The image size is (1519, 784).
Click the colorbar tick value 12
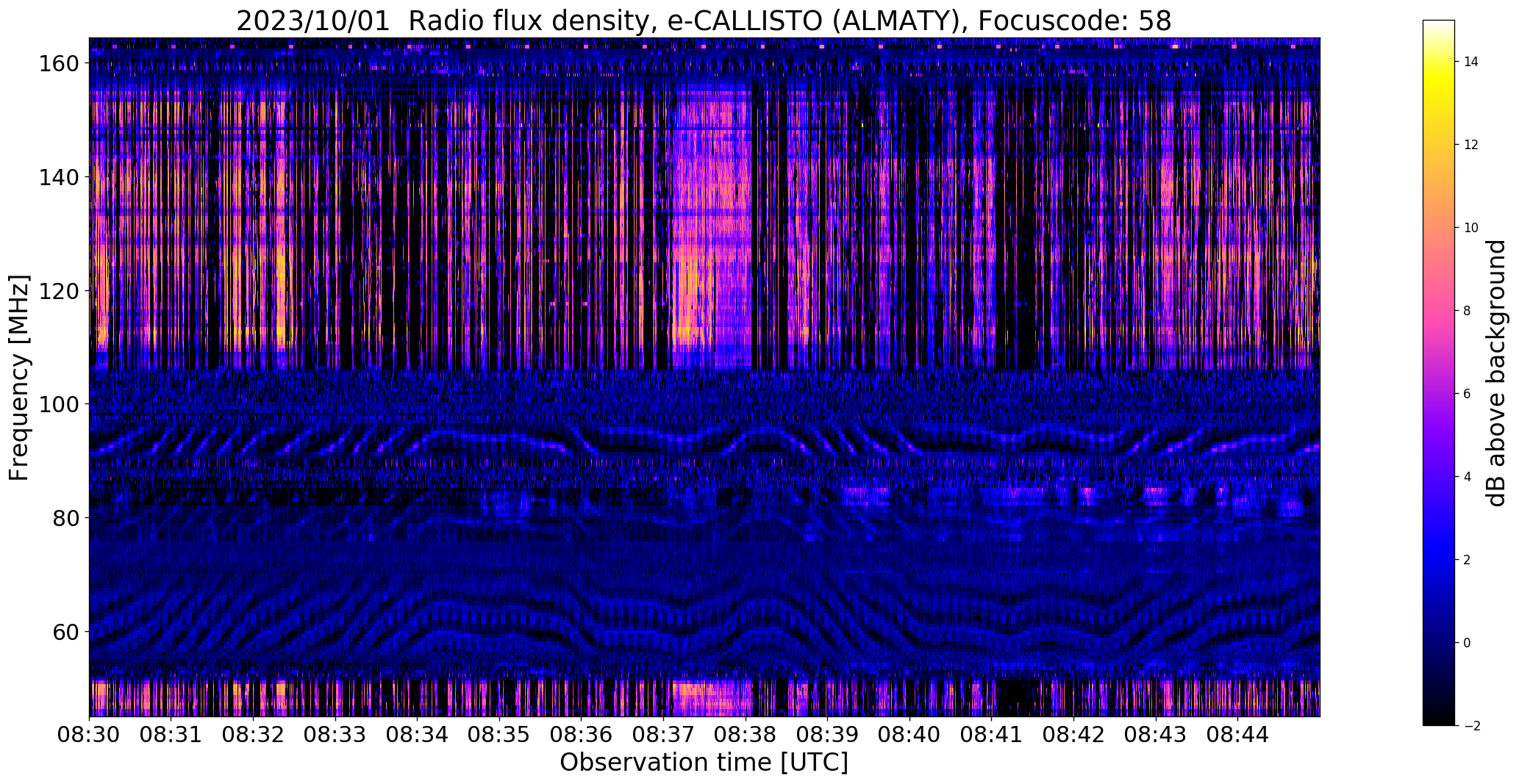pyautogui.click(x=1471, y=145)
